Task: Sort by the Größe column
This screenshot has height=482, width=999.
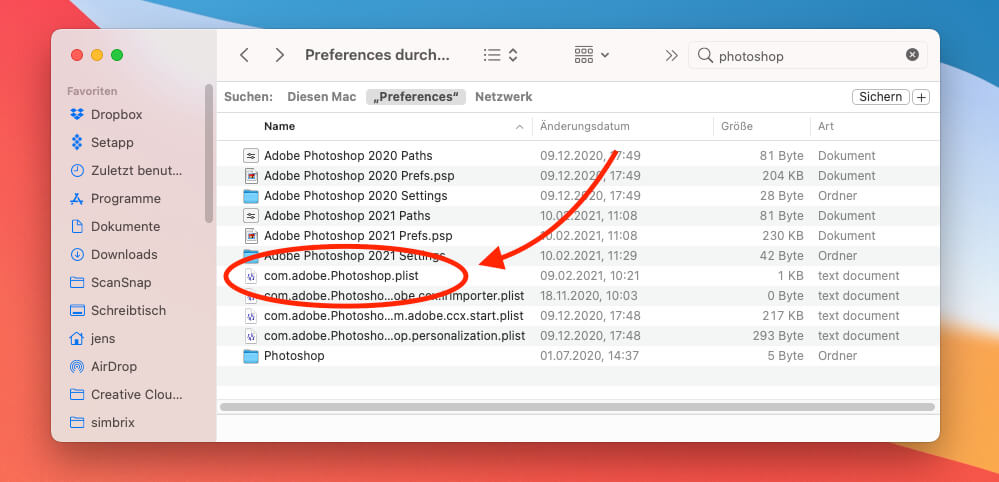Action: (737, 126)
